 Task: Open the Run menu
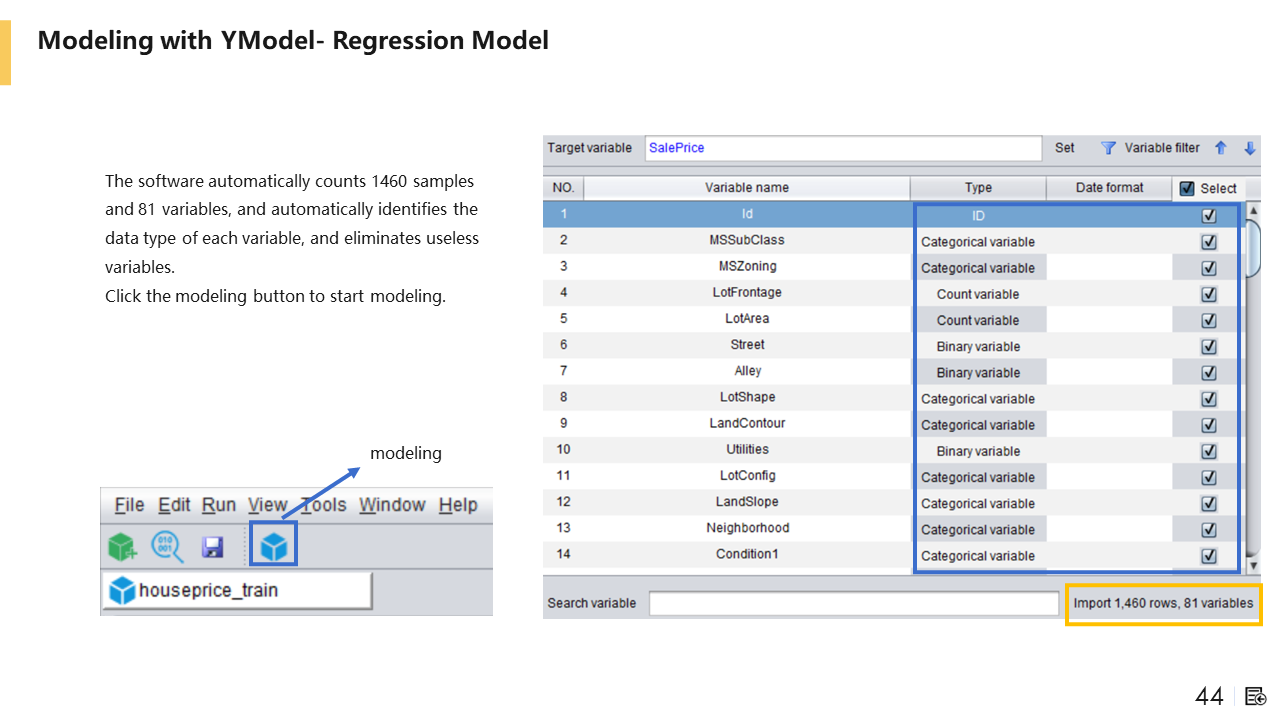click(x=219, y=505)
